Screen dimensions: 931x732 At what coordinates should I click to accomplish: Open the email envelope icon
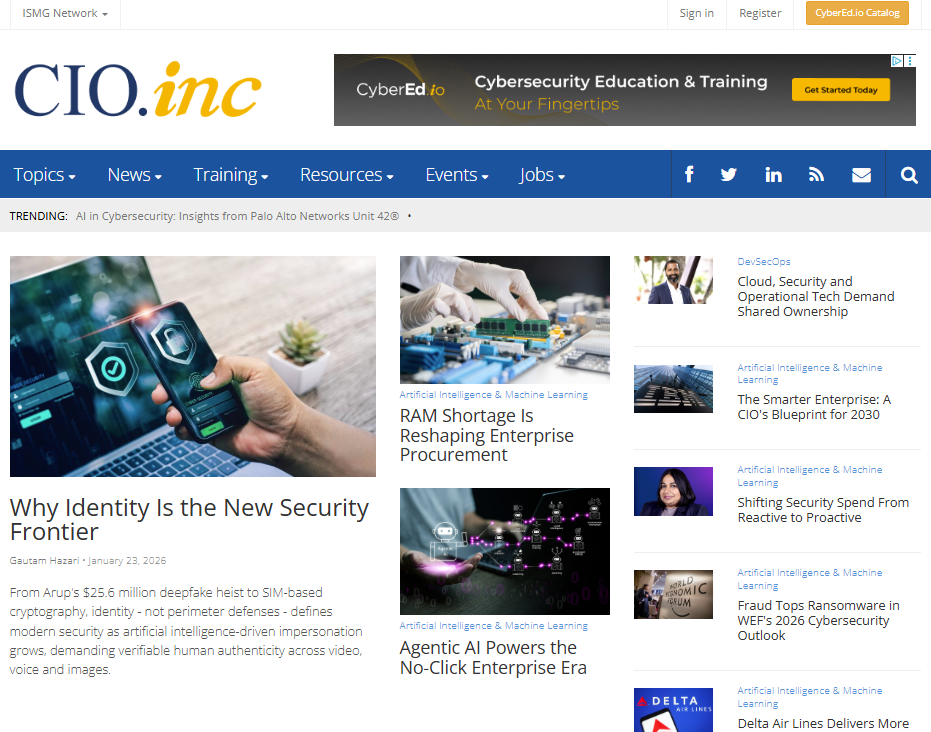coord(861,175)
